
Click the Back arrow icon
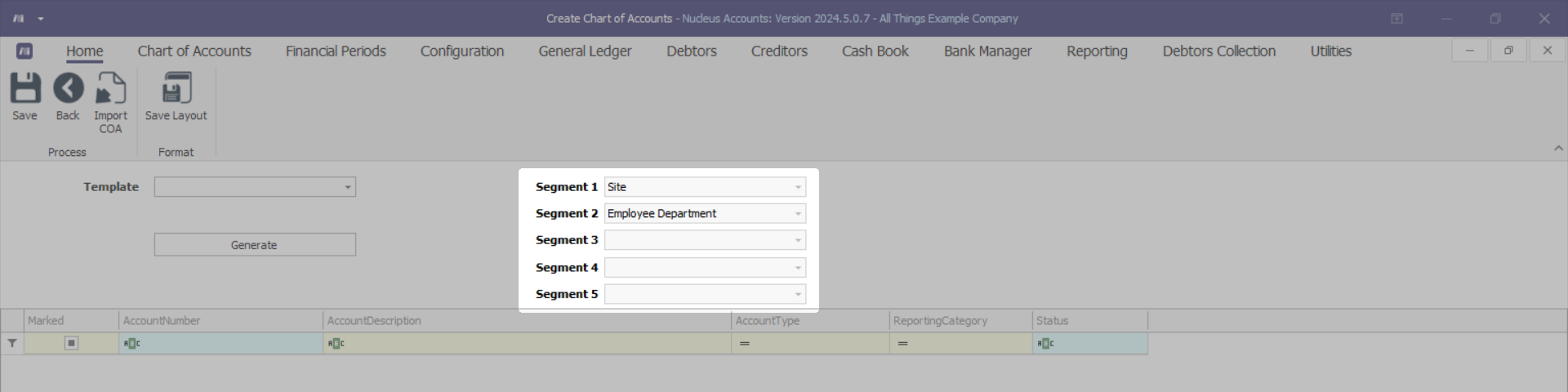tap(68, 88)
